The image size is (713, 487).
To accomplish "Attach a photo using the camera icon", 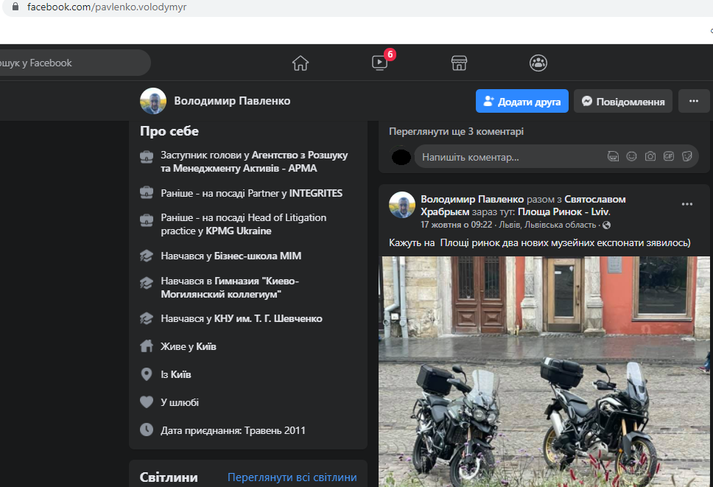I will point(650,157).
